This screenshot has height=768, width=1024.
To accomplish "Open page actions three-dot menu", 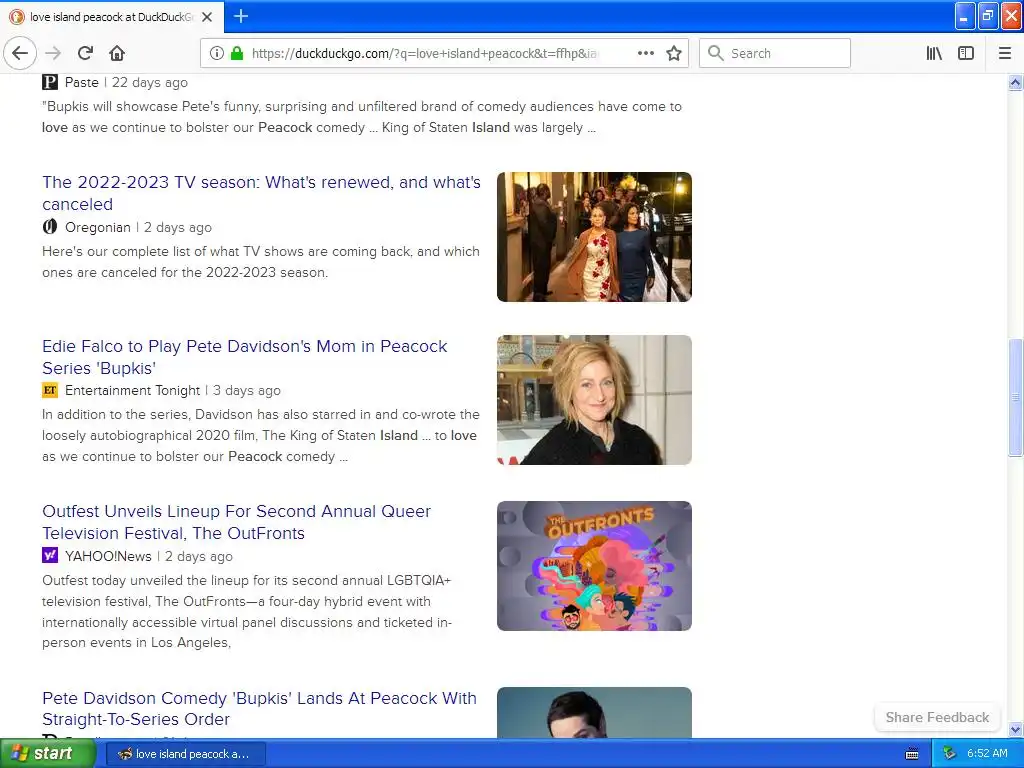I will [x=645, y=53].
